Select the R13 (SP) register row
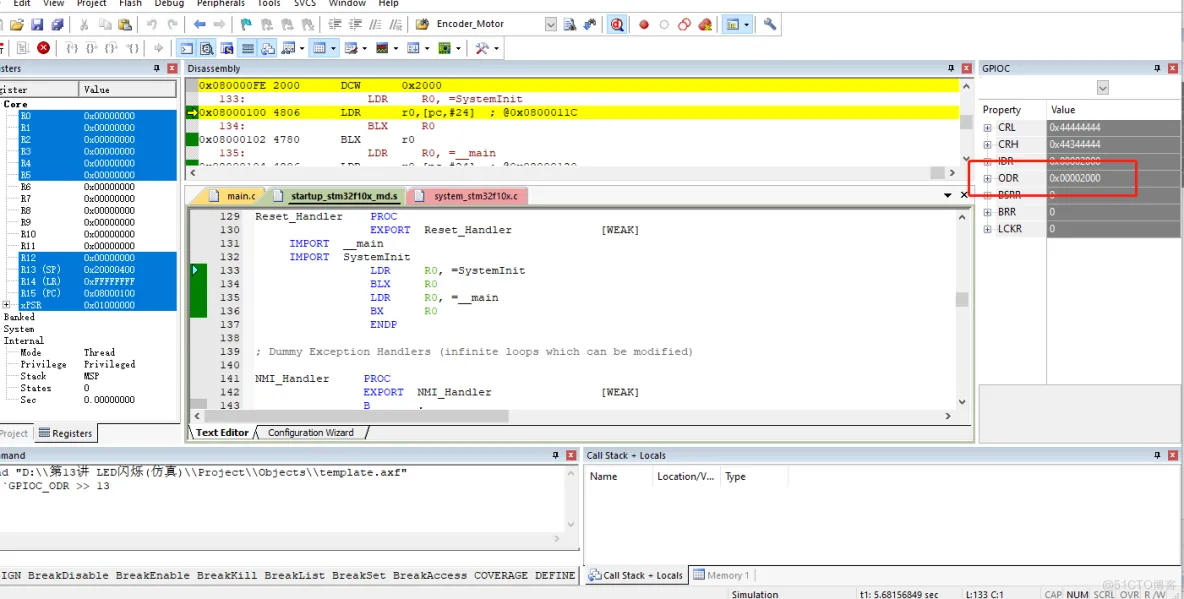1184x599 pixels. click(96, 270)
